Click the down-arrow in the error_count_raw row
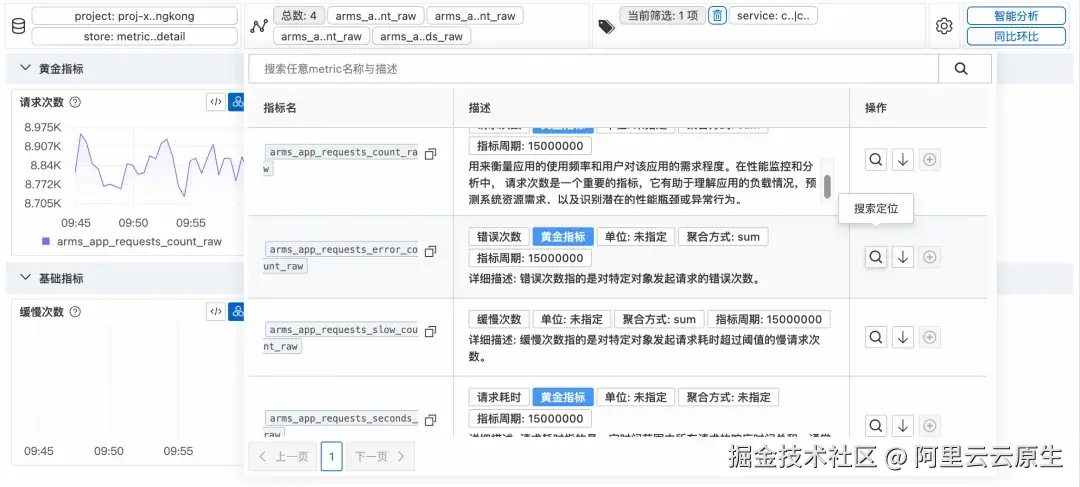The width and height of the screenshot is (1080, 487). [903, 257]
